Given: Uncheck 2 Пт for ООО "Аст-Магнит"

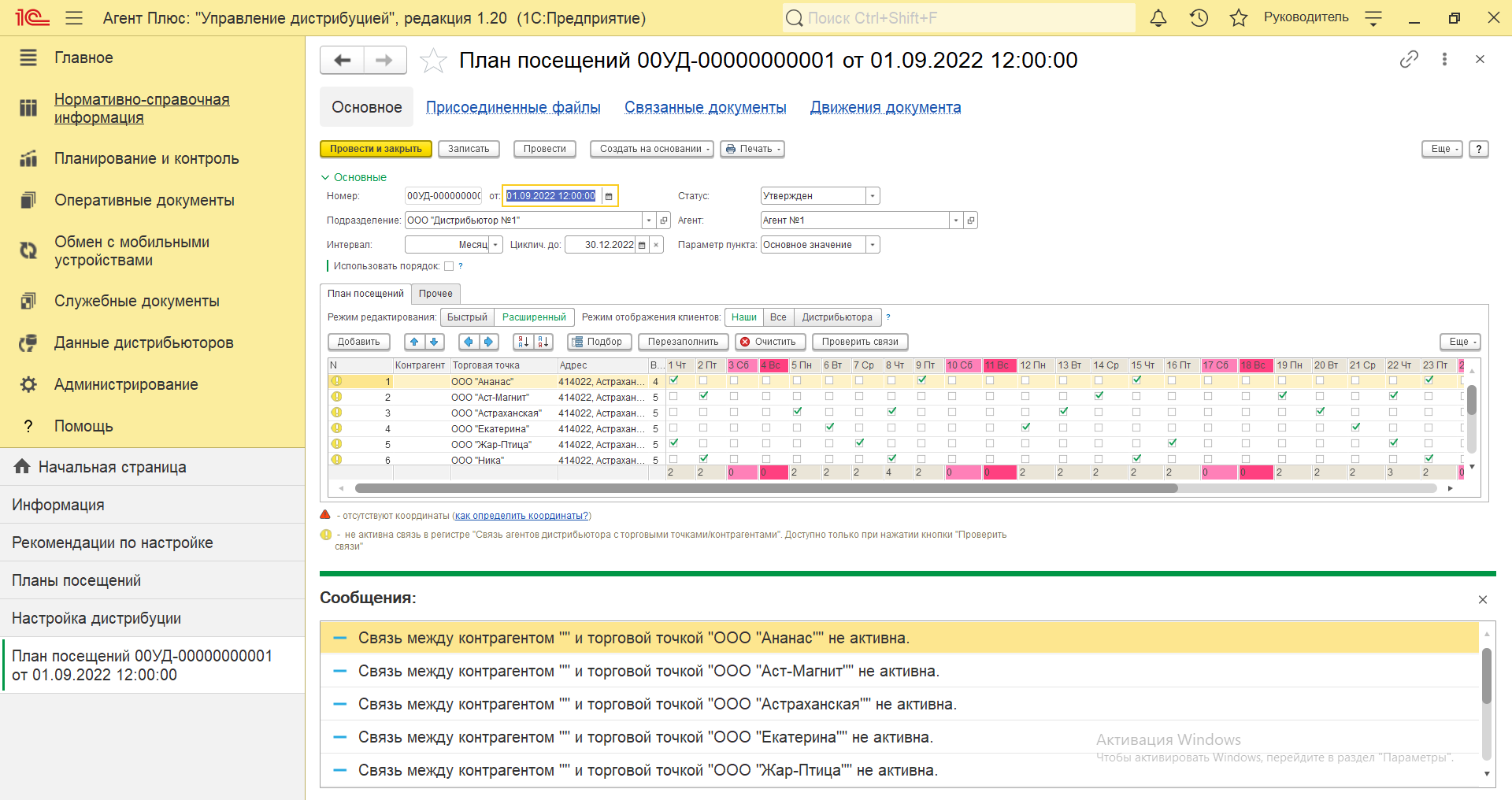Looking at the screenshot, I should (703, 396).
